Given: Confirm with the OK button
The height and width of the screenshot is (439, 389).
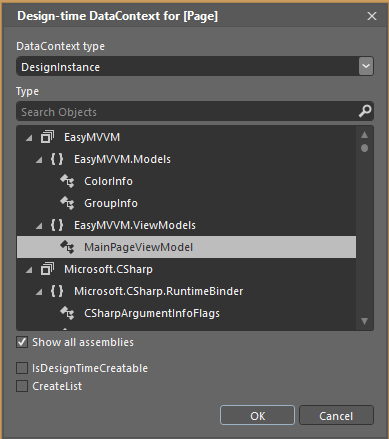Looking at the screenshot, I should [x=257, y=415].
